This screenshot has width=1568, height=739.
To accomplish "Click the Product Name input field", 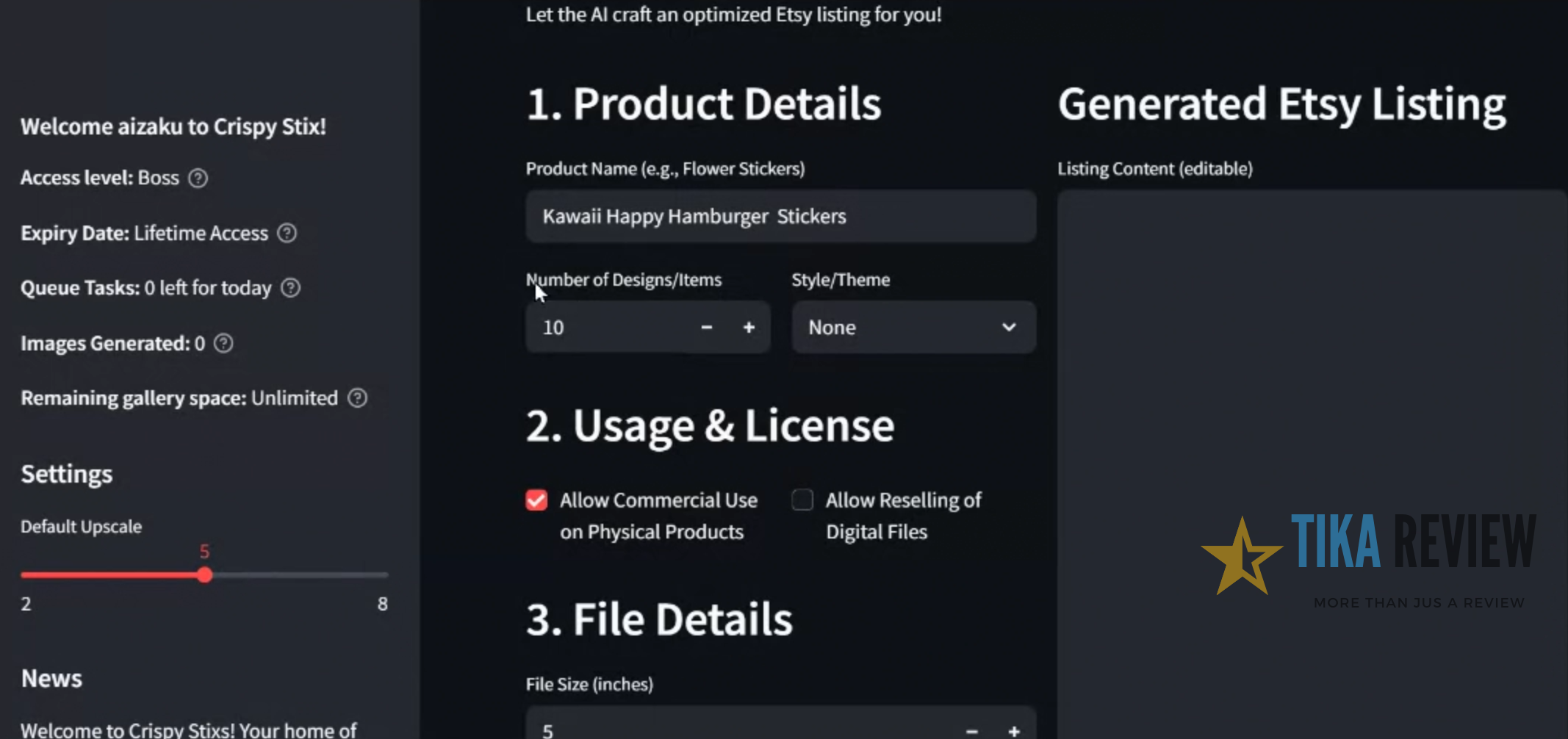I will (780, 216).
